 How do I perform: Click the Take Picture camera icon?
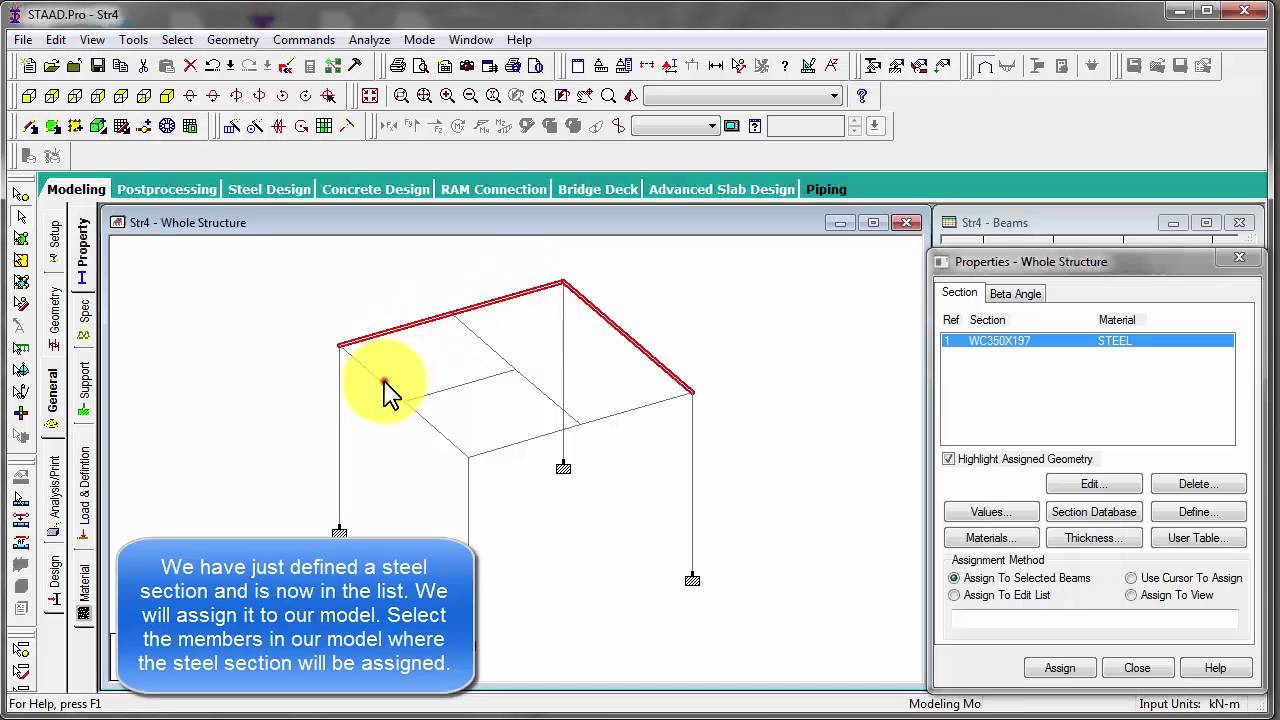point(467,66)
